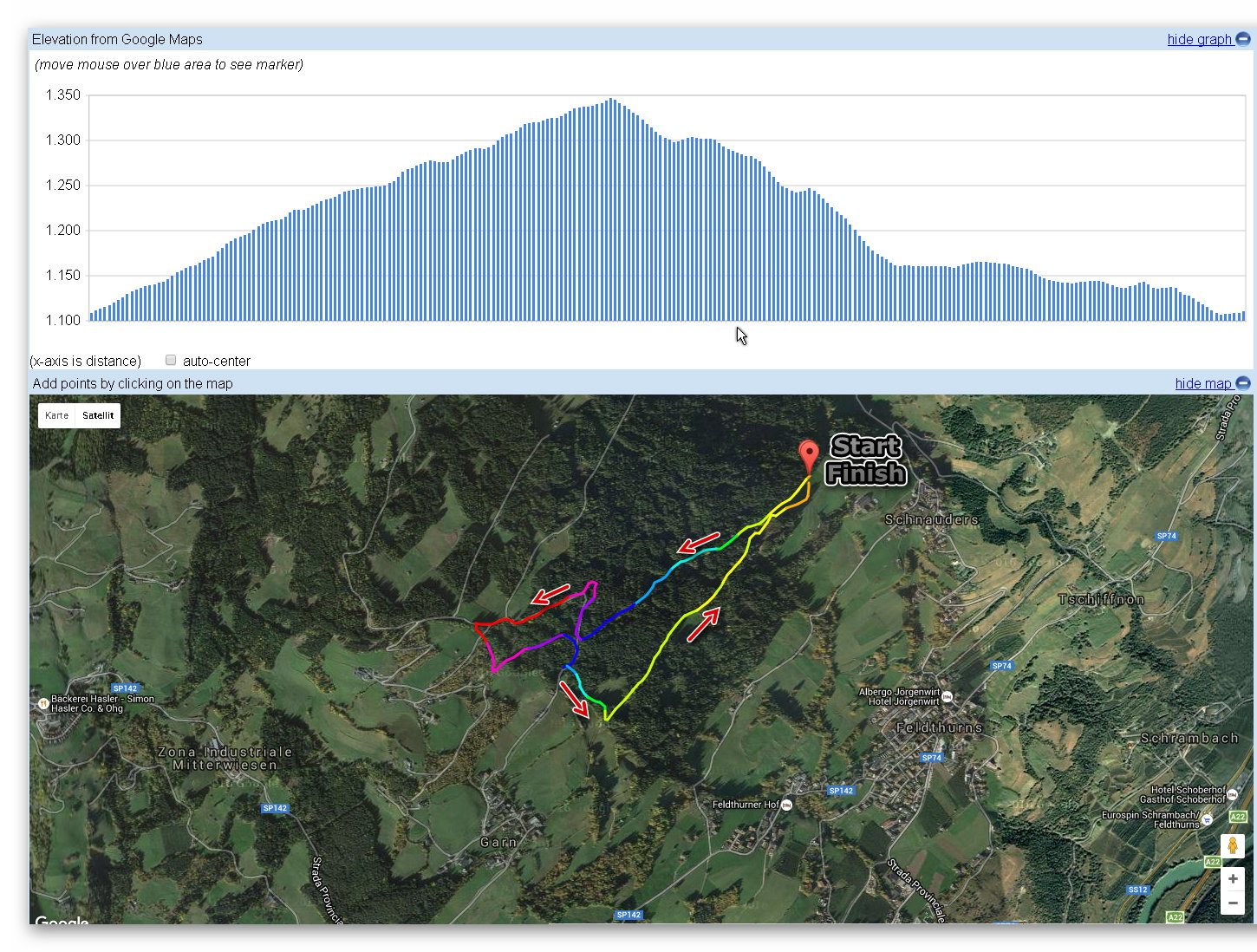Click the peak bar in elevation graph
The height and width of the screenshot is (952, 1257).
[612, 208]
